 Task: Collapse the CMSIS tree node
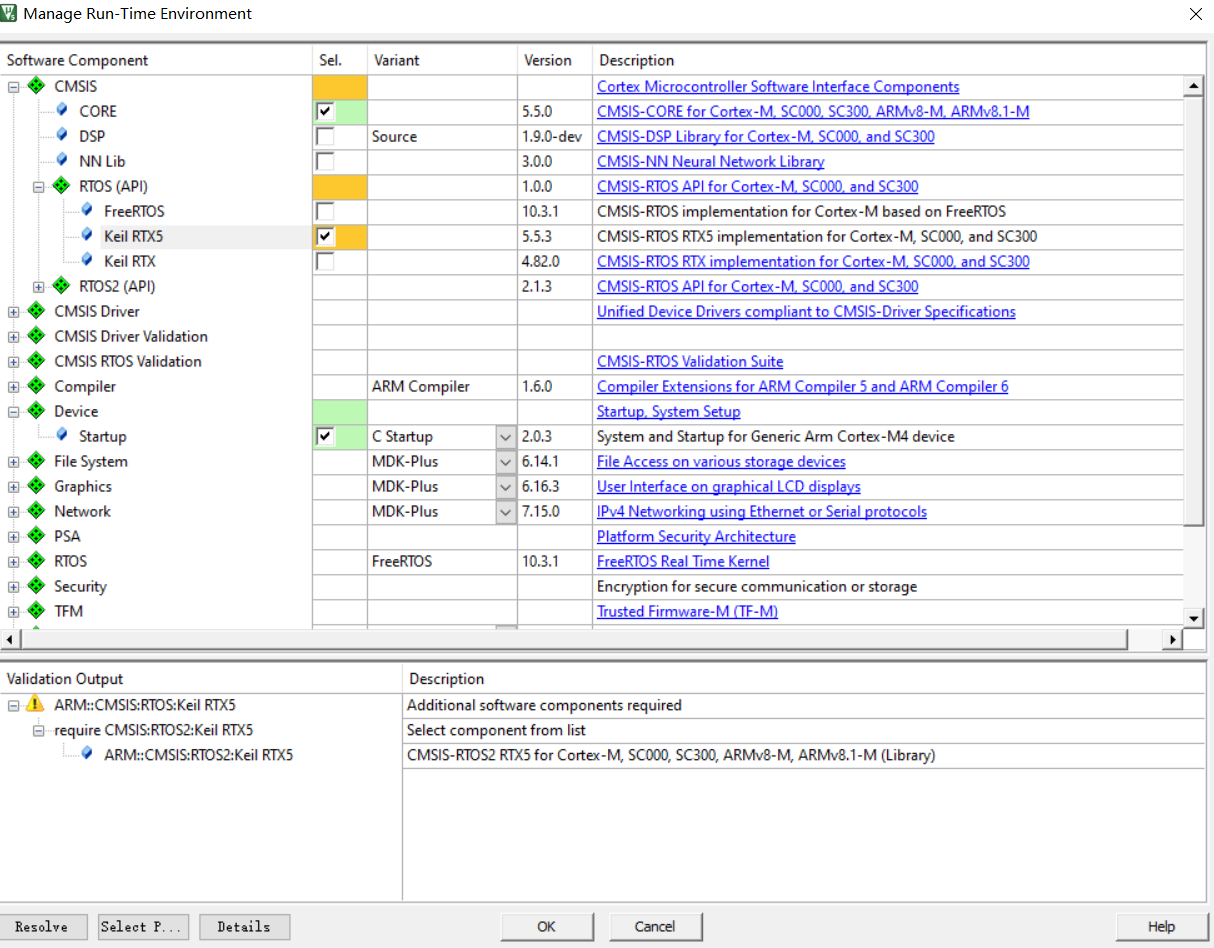(x=14, y=87)
